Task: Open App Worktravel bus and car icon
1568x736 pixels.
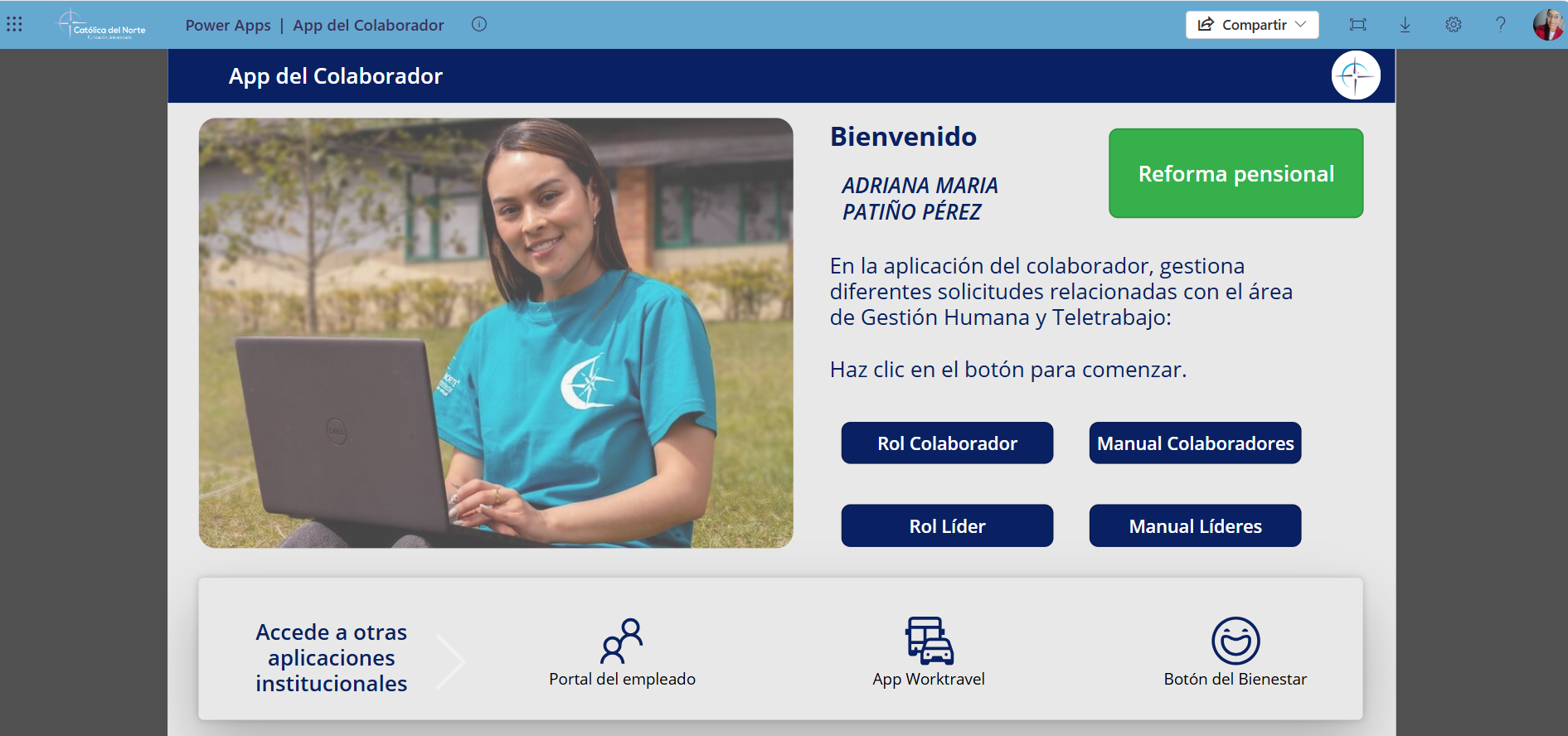Action: tap(929, 641)
